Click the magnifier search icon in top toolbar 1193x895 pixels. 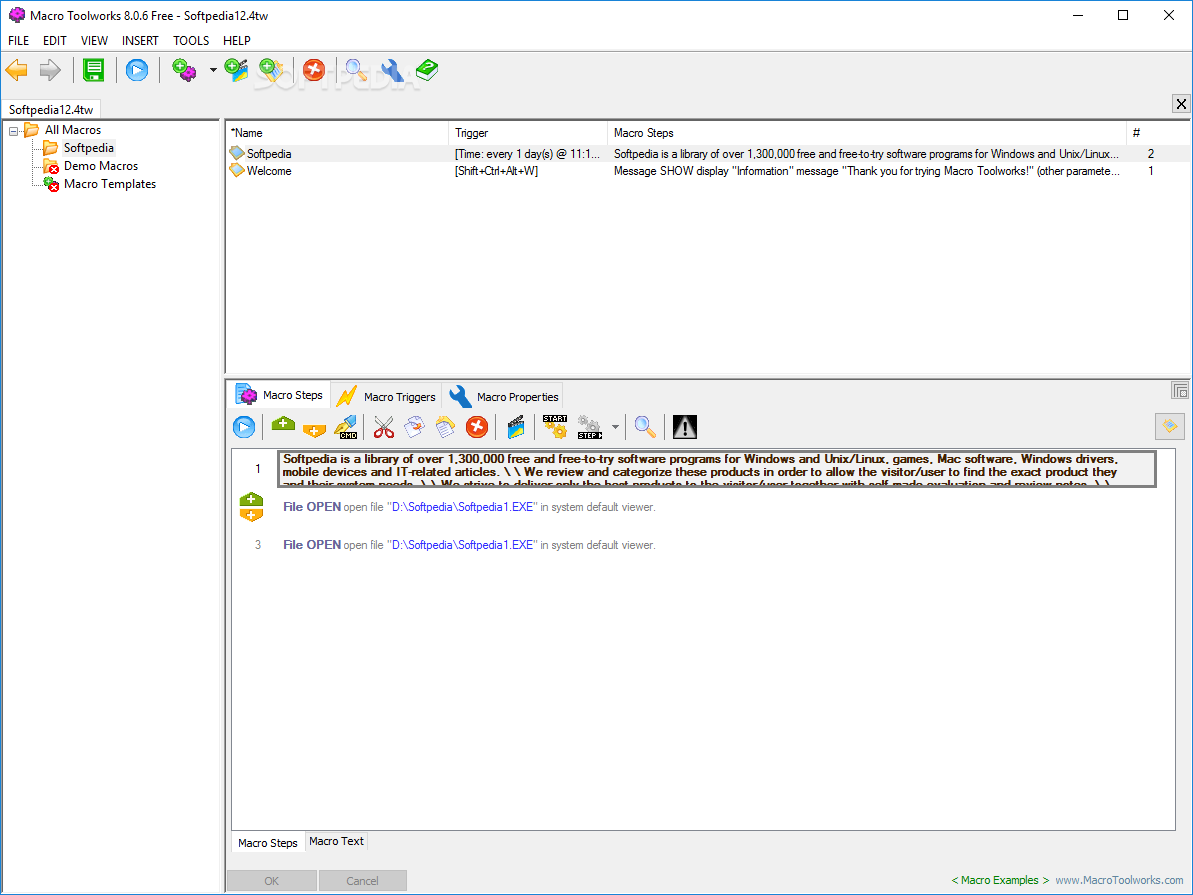tap(355, 70)
